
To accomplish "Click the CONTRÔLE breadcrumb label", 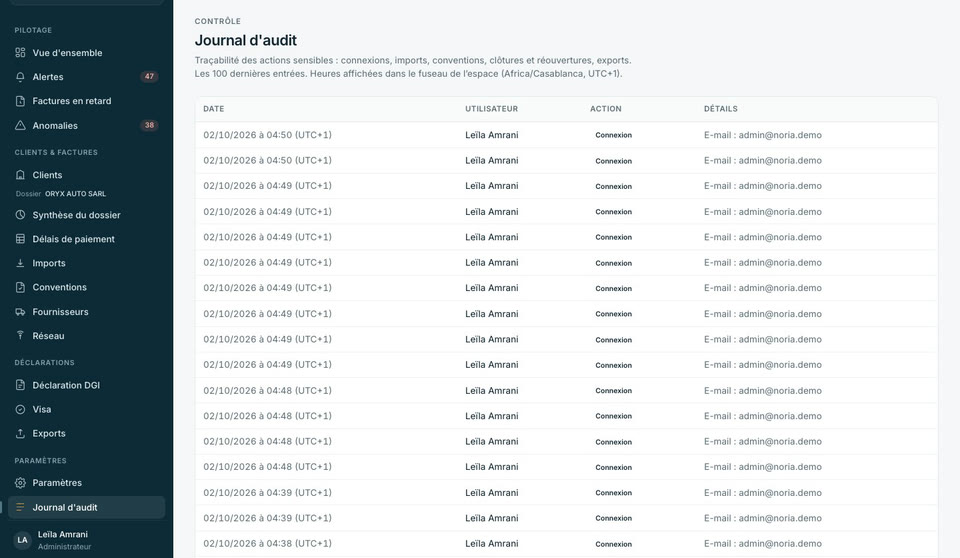I will (x=217, y=21).
